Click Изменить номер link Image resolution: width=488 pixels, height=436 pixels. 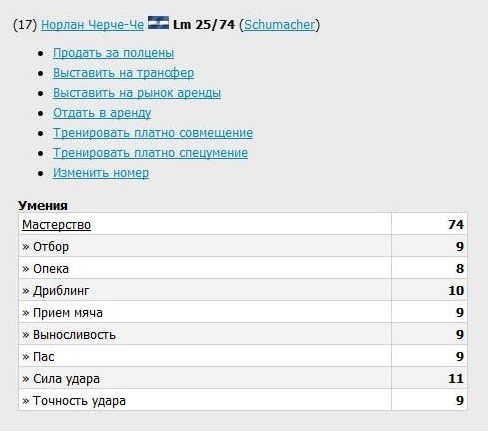click(x=101, y=173)
